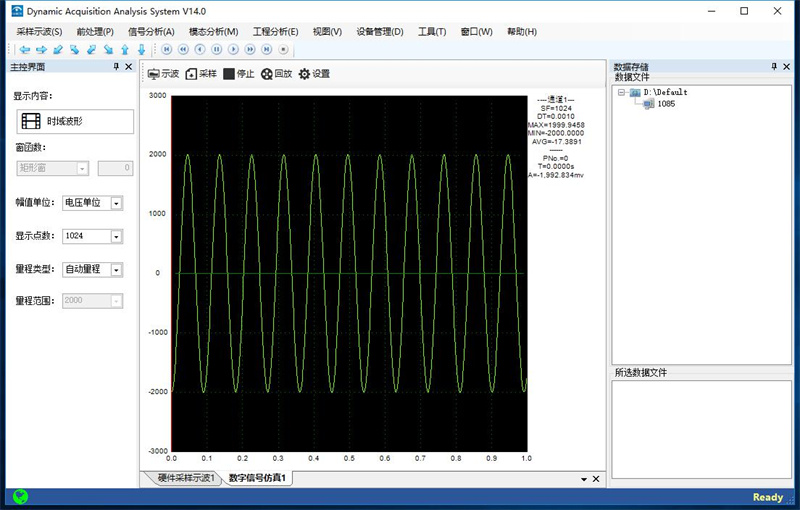Click the window function value field showing 0

115,168
